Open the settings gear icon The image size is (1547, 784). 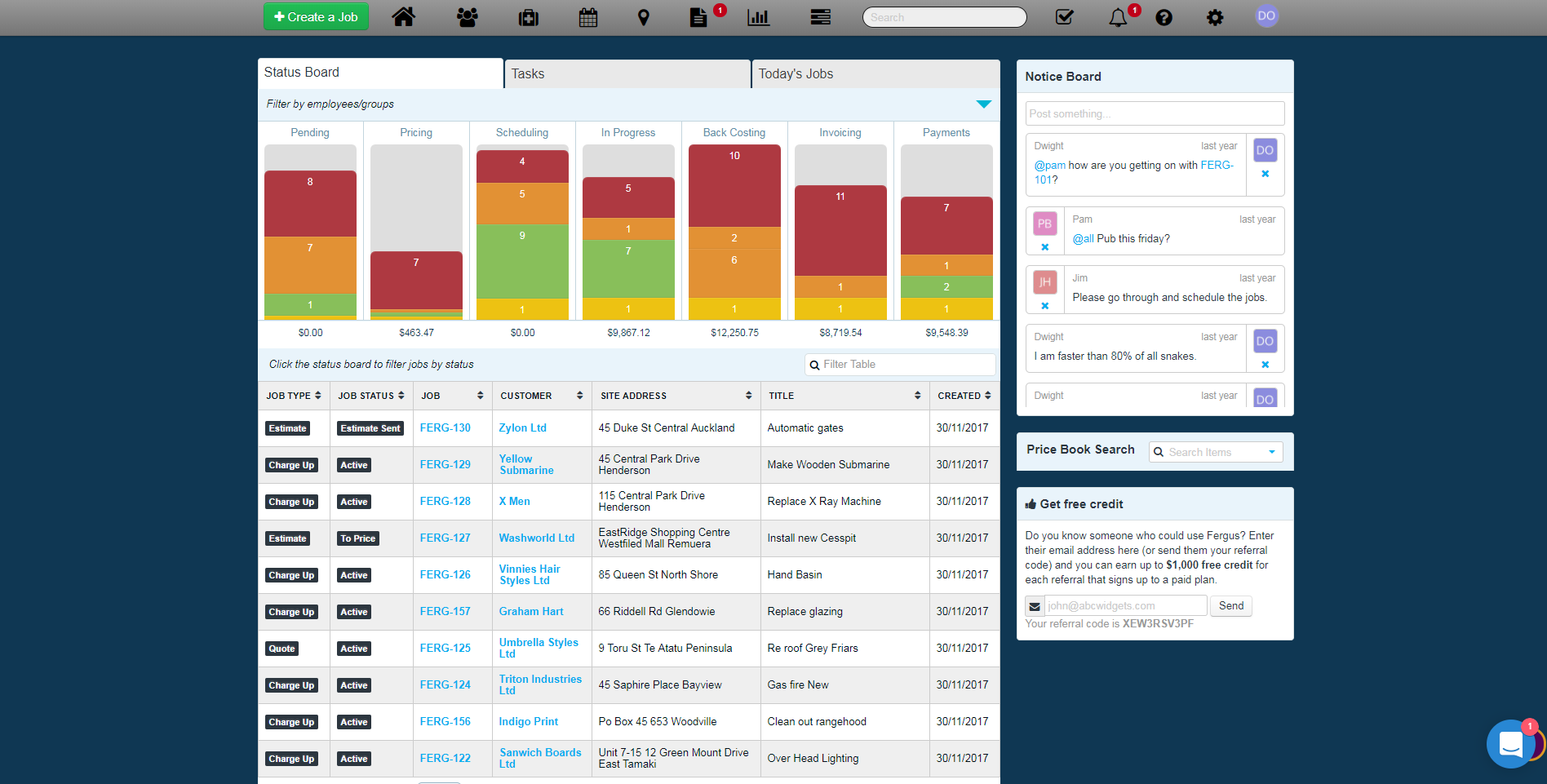(1215, 18)
